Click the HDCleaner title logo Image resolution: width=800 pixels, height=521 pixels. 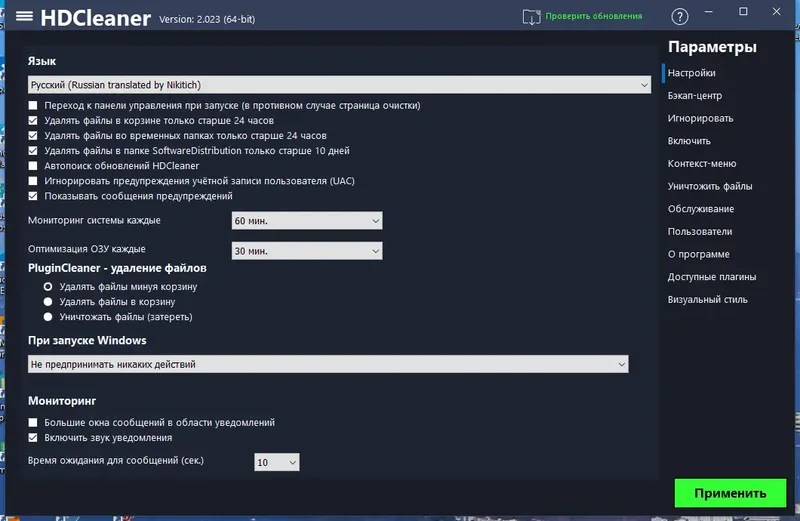pos(95,18)
